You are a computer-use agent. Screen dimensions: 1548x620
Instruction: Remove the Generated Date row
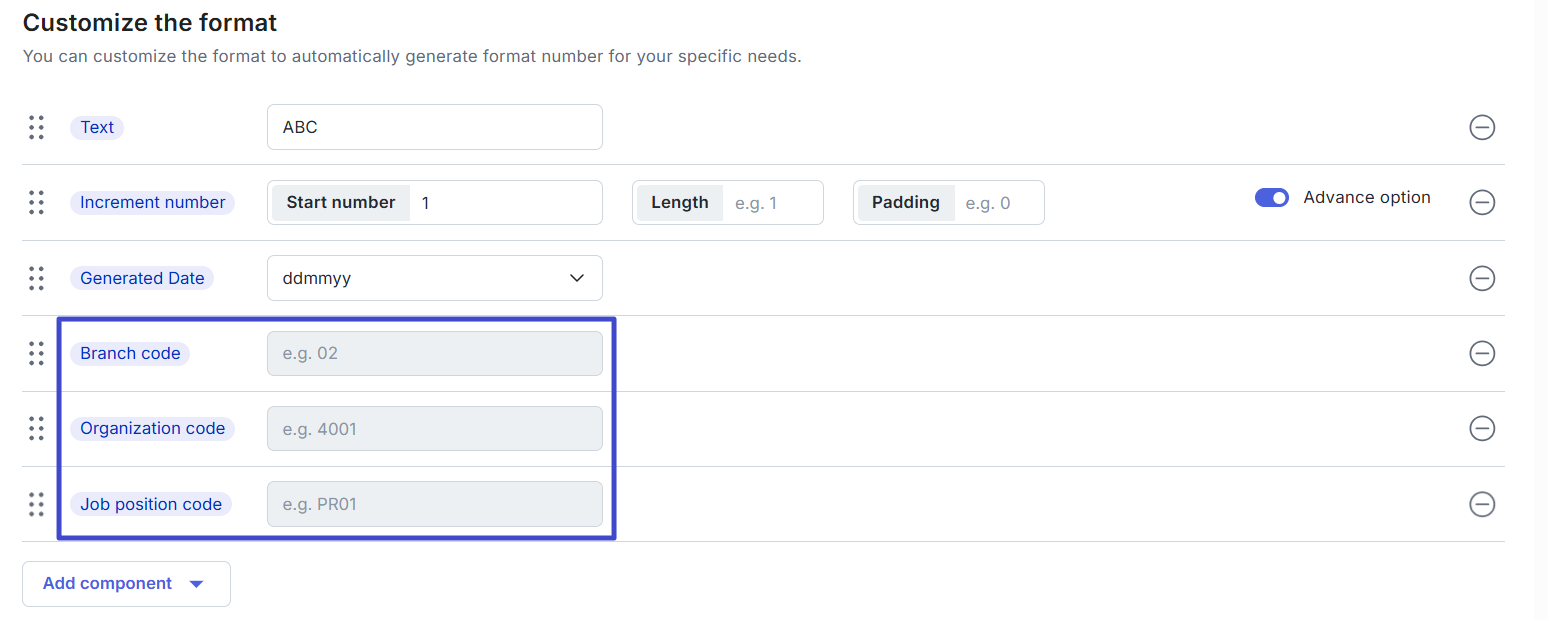tap(1482, 278)
